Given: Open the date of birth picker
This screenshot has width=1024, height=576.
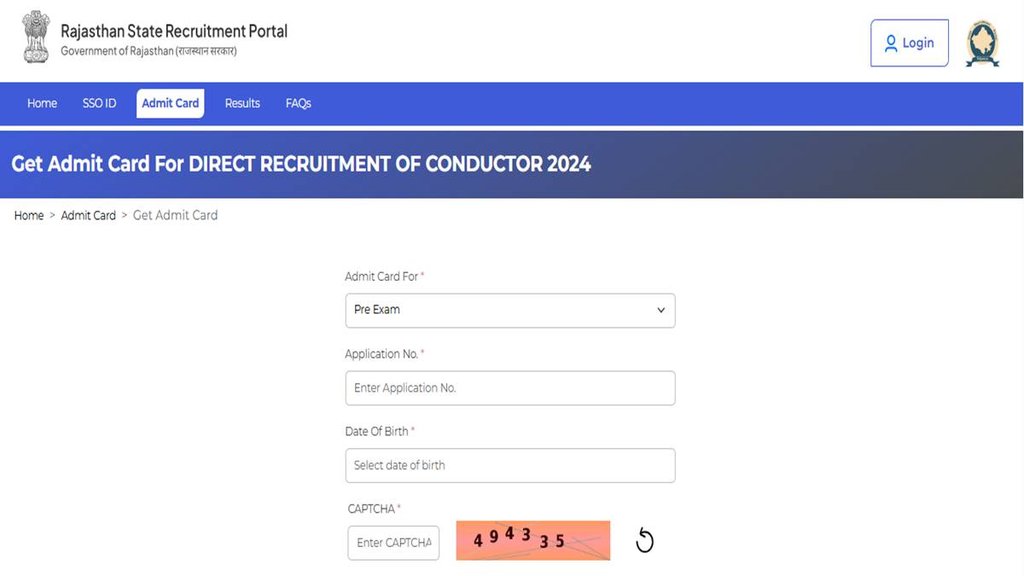Looking at the screenshot, I should [510, 465].
